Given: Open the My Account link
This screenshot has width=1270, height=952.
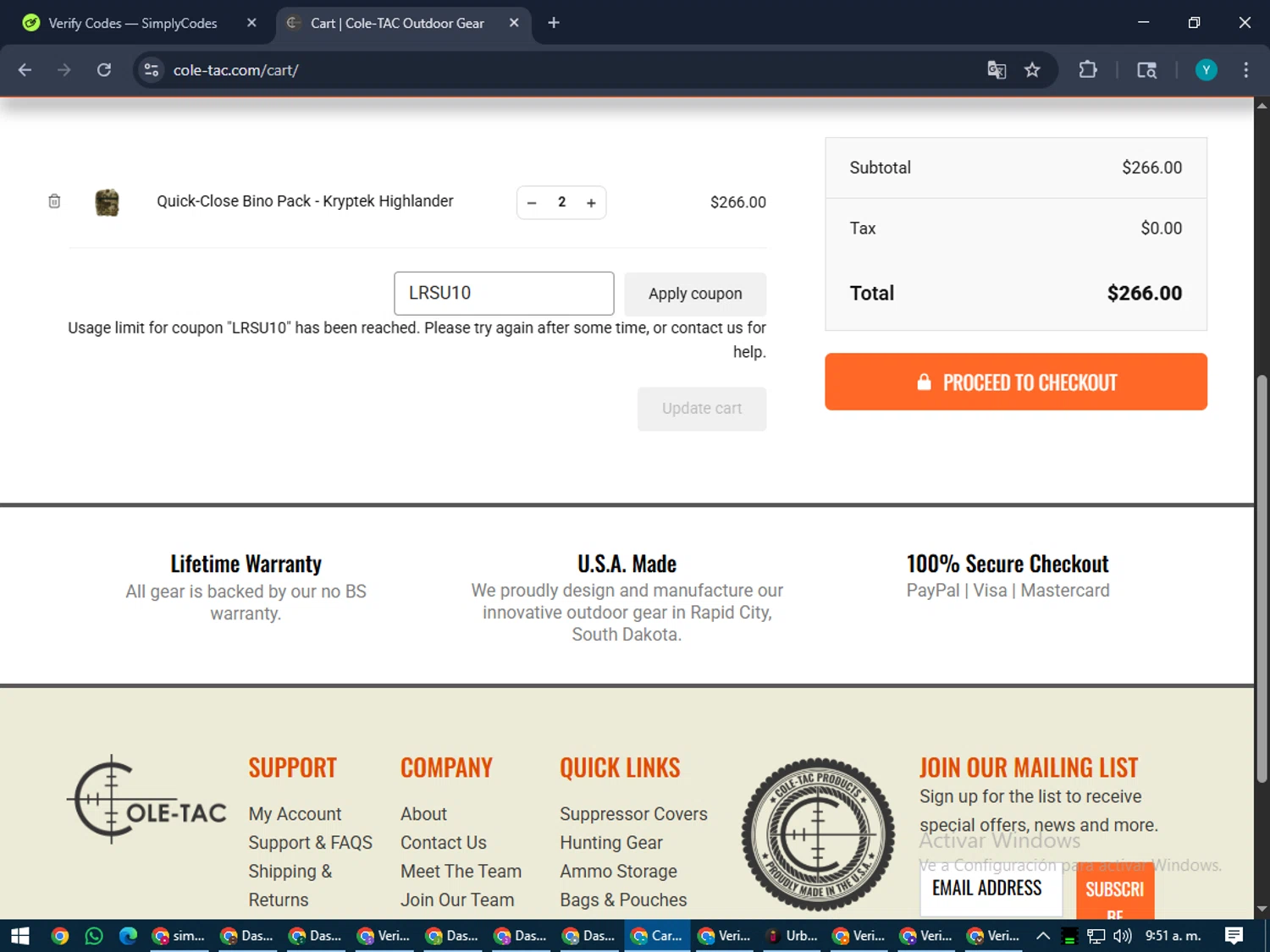Looking at the screenshot, I should (x=295, y=814).
